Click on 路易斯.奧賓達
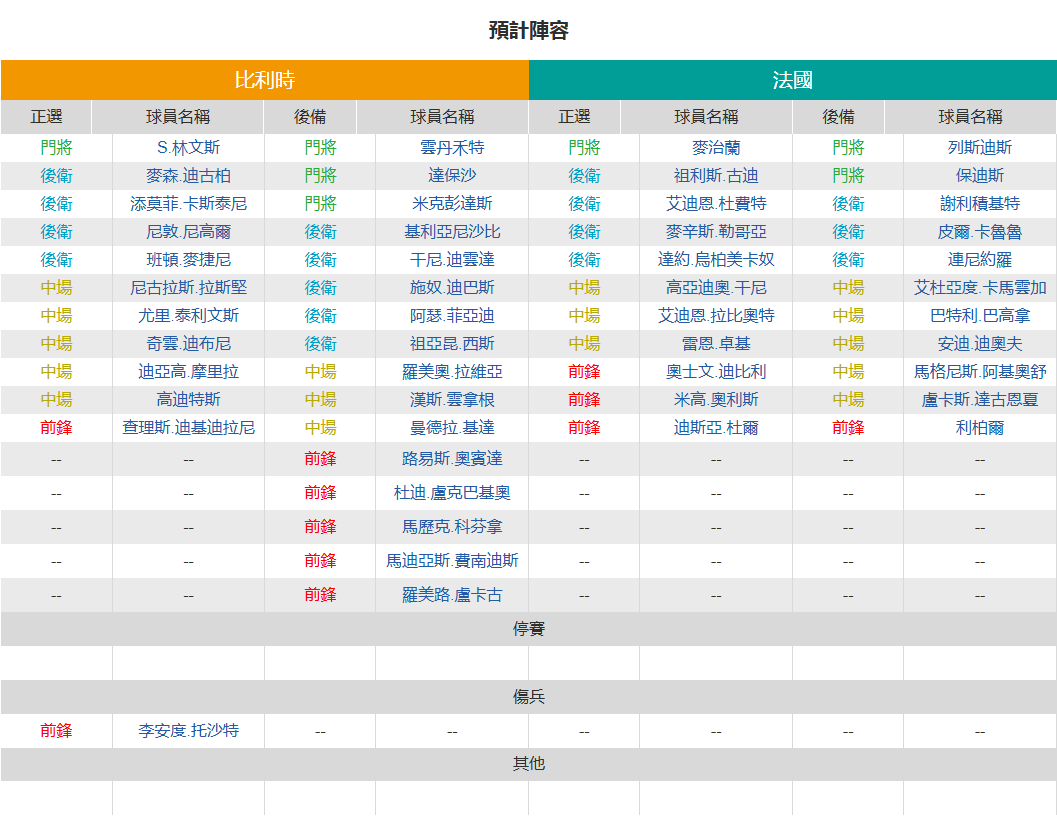 452,459
